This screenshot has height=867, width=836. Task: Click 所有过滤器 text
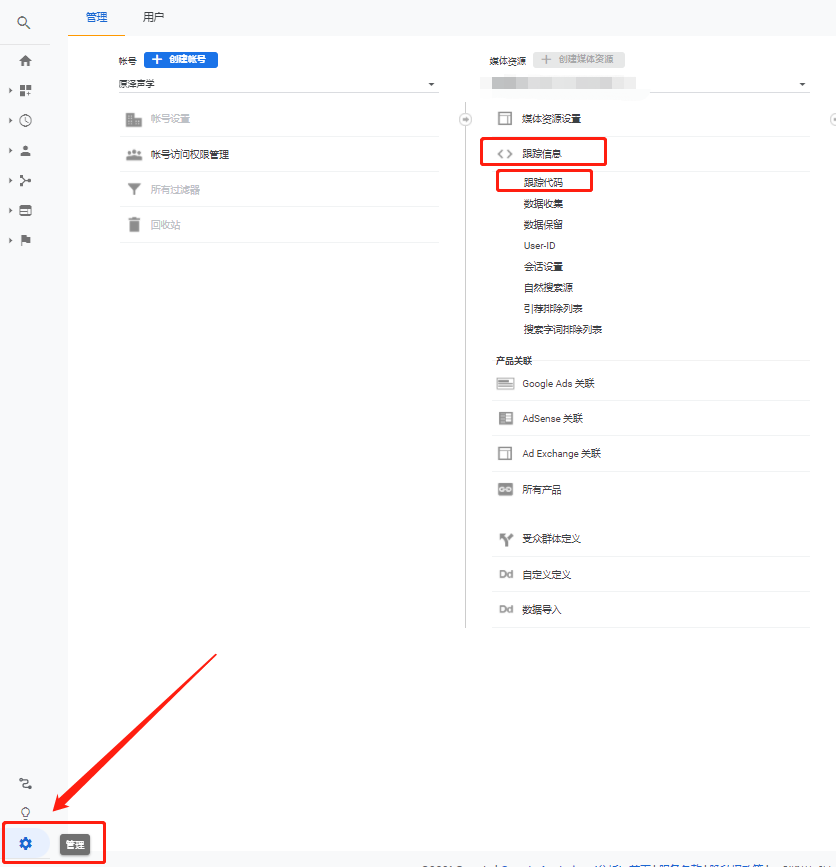(175, 190)
